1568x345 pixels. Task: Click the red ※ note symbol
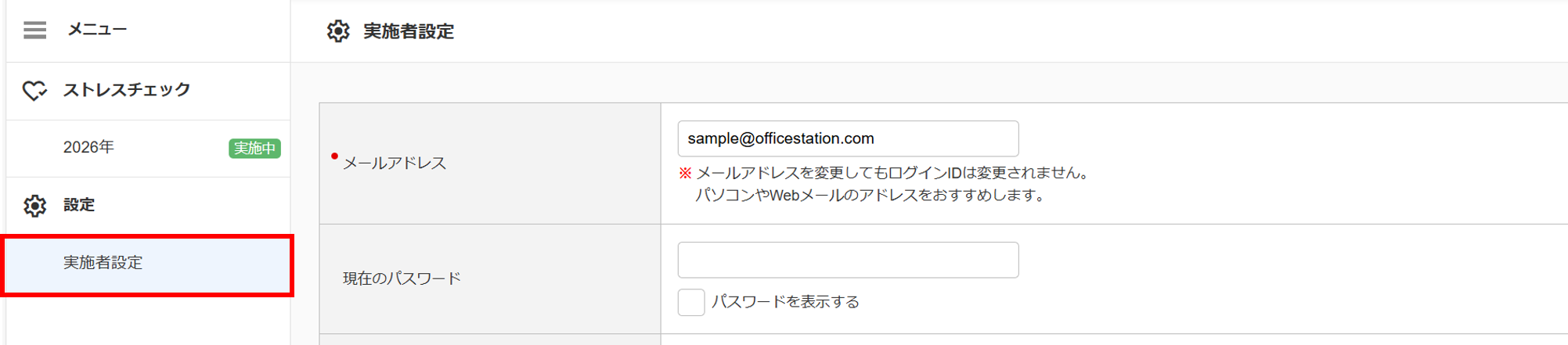(x=685, y=173)
